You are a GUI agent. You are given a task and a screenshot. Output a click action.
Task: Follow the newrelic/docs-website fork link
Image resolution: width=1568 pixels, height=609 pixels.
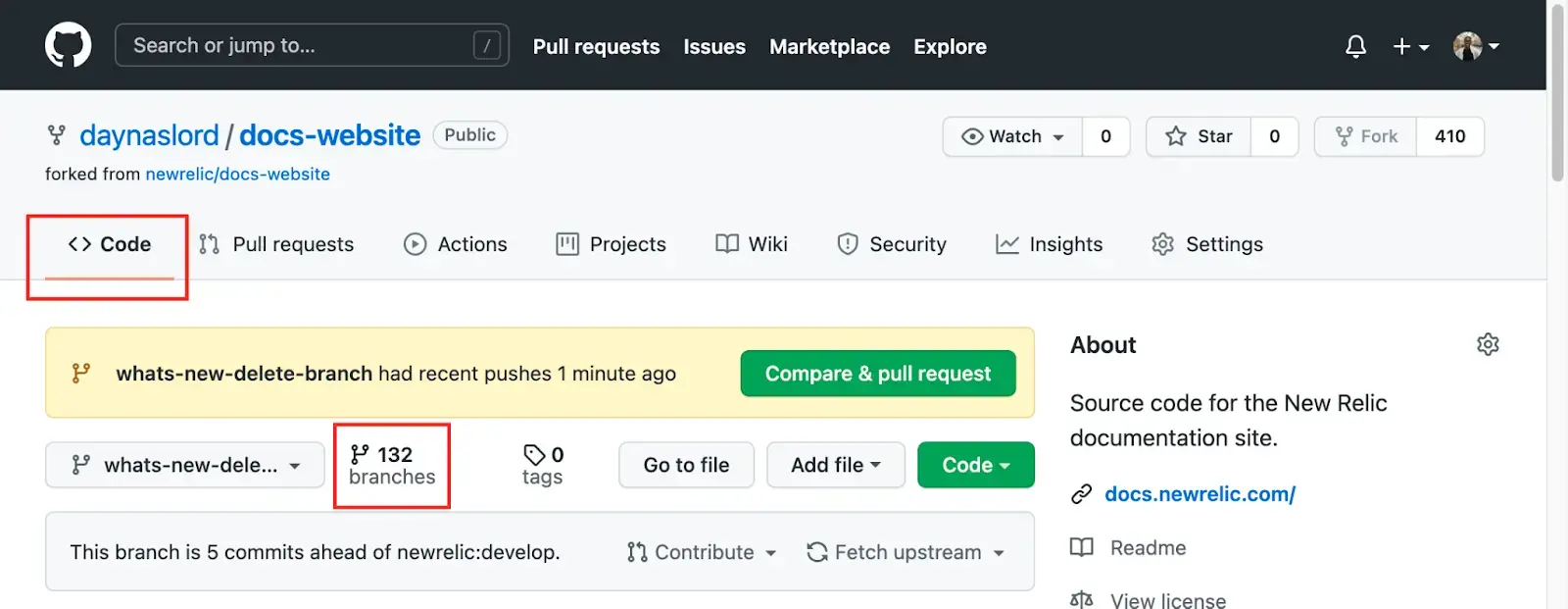click(237, 174)
